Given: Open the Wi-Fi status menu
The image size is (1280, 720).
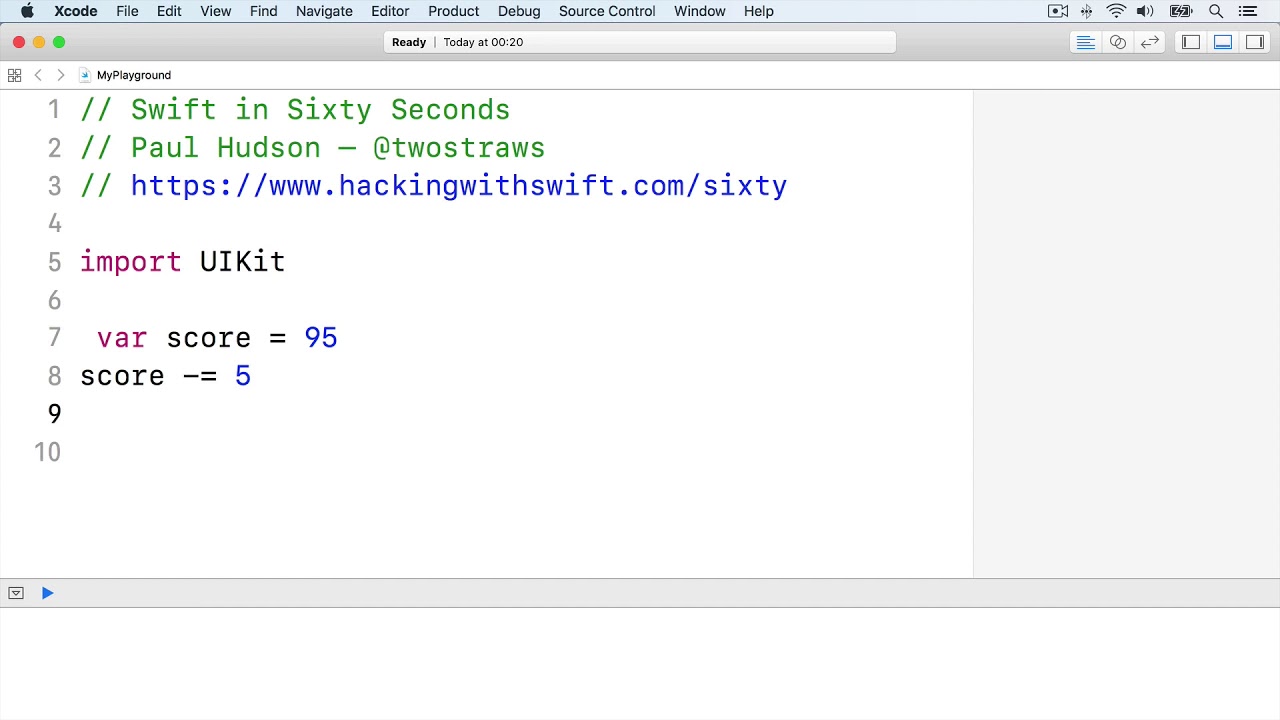Looking at the screenshot, I should point(1116,11).
